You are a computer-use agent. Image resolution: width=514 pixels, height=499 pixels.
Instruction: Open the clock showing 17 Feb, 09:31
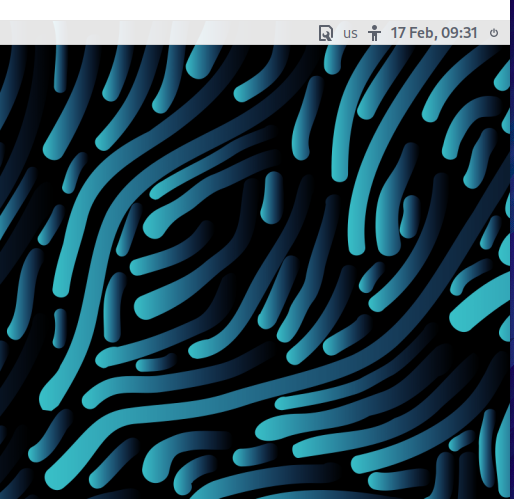point(434,33)
